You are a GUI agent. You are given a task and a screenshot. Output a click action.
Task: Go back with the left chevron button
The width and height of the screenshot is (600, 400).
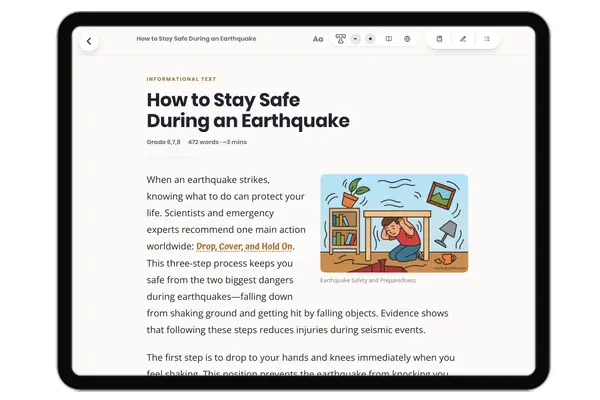tap(89, 41)
